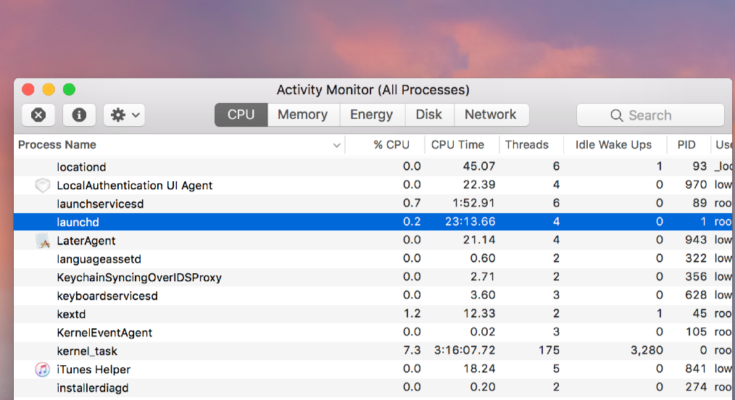Viewport: 735px width, 400px height.
Task: Switch to the Memory tab
Action: (302, 115)
